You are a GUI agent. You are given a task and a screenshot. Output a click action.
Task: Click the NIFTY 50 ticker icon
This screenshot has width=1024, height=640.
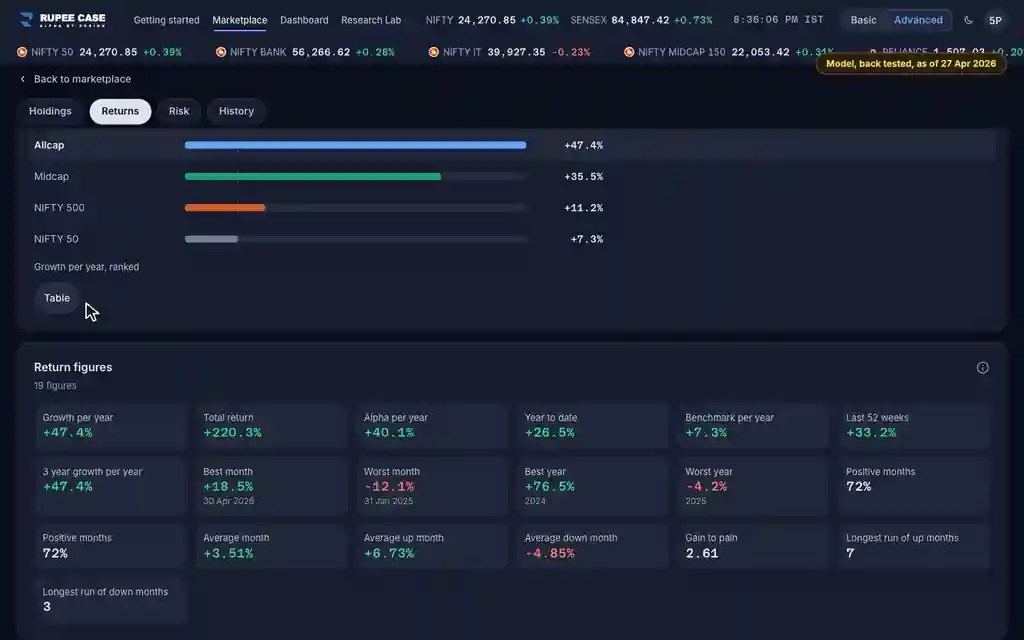coord(22,52)
